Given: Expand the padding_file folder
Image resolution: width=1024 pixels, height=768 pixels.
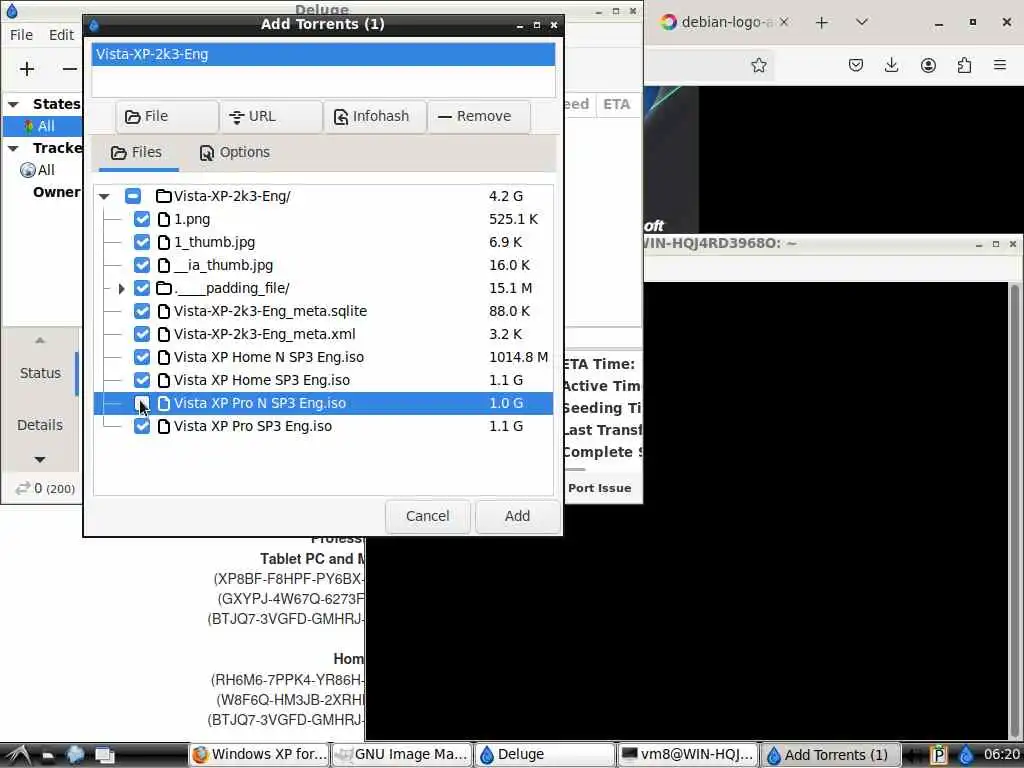Looking at the screenshot, I should point(121,288).
